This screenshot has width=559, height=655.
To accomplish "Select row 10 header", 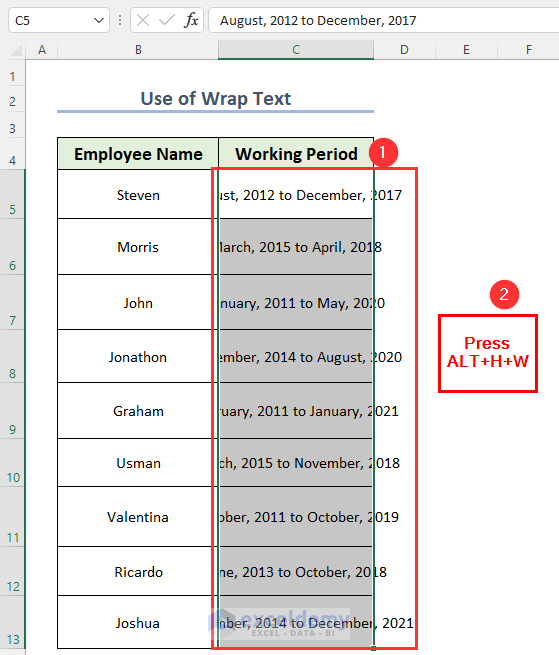I will [13, 462].
